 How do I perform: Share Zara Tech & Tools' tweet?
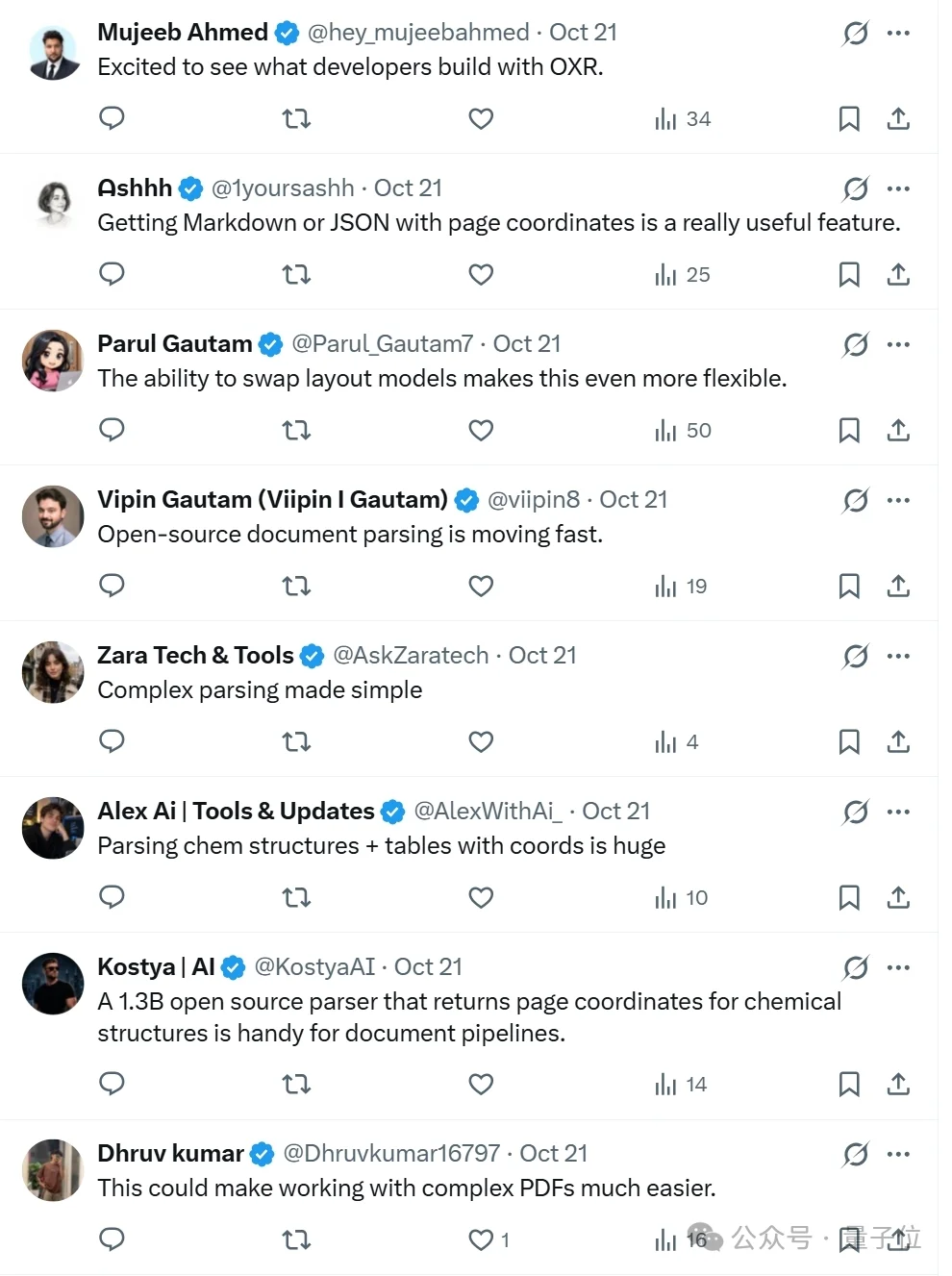[898, 742]
